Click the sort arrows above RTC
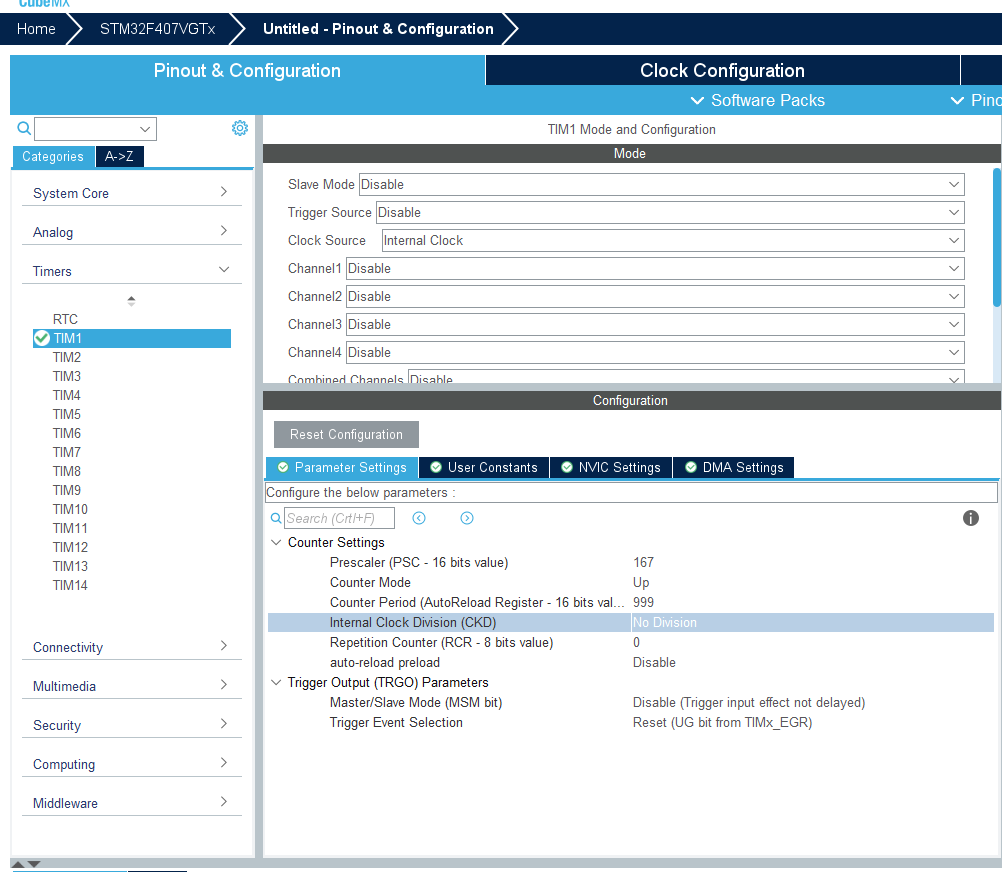The height and width of the screenshot is (872, 1002). point(131,300)
